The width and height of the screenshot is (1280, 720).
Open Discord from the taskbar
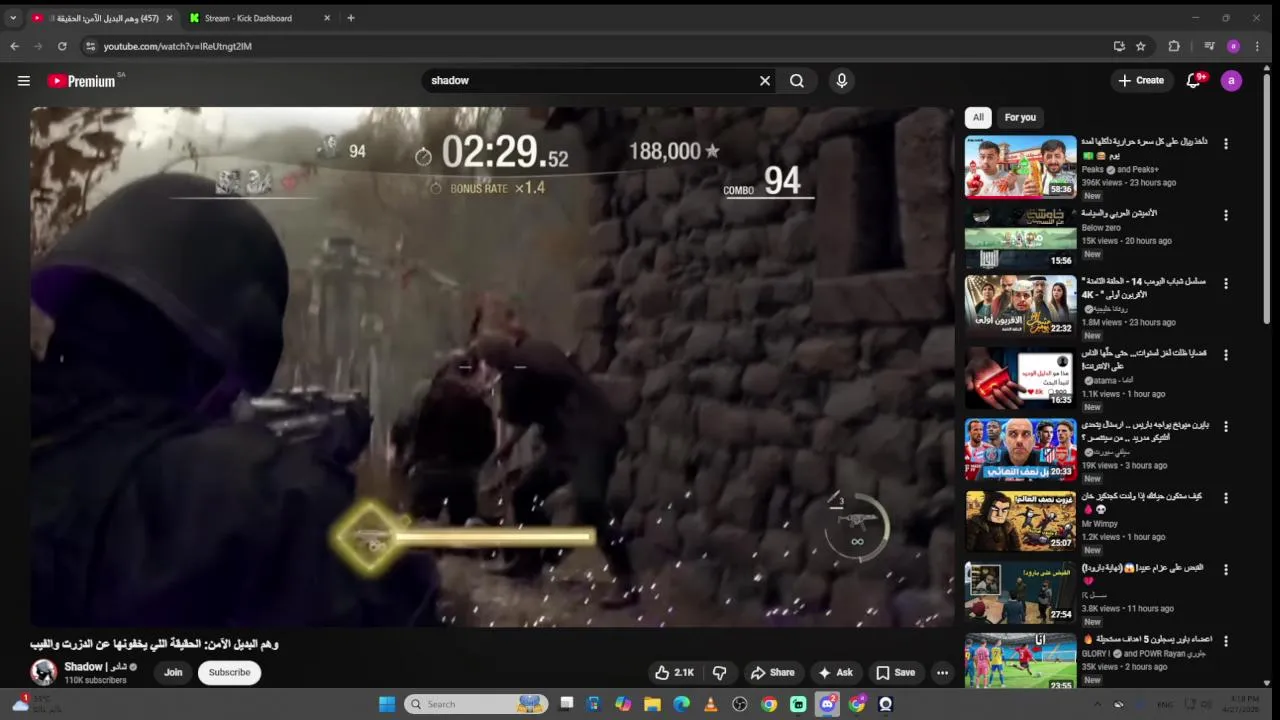click(x=828, y=704)
